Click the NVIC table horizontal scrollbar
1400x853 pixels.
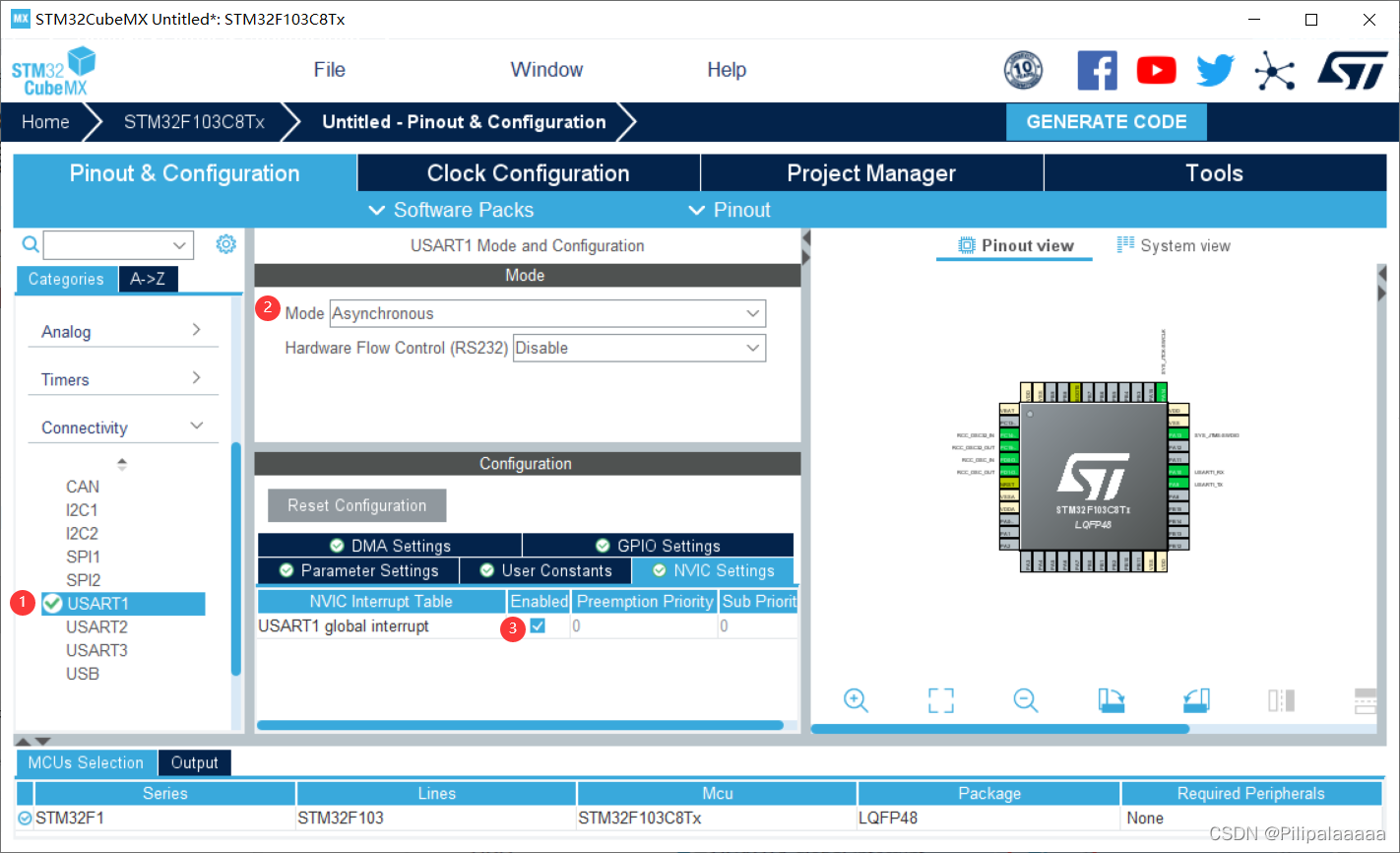520,726
